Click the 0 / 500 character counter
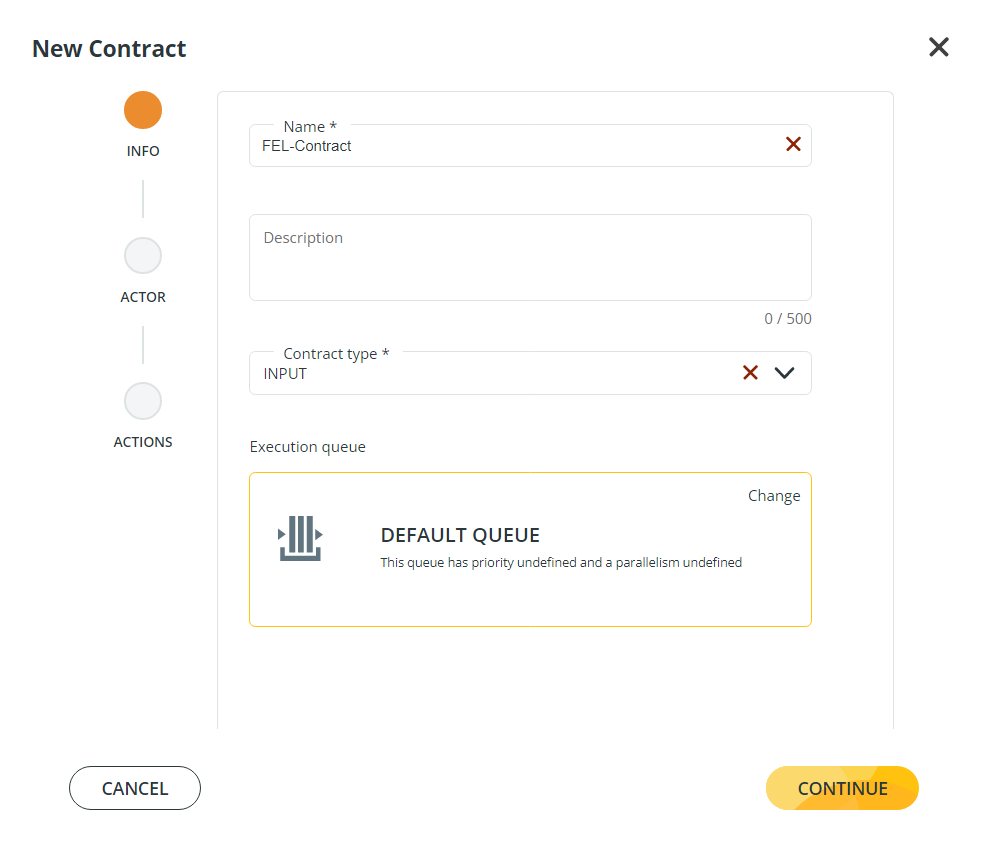The width and height of the screenshot is (1006, 842). (788, 319)
